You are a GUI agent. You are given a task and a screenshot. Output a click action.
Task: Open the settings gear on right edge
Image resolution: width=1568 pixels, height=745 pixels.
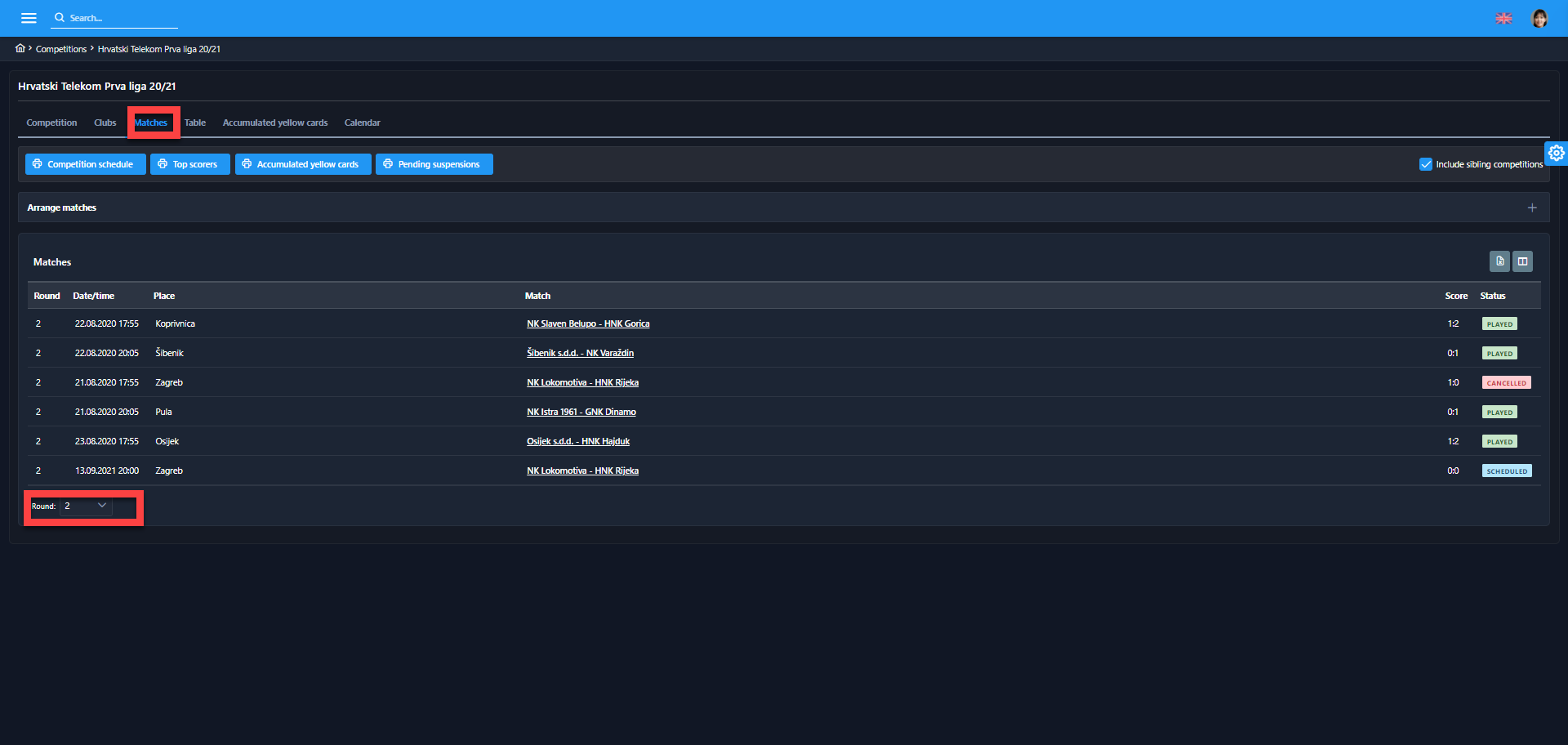[x=1556, y=153]
